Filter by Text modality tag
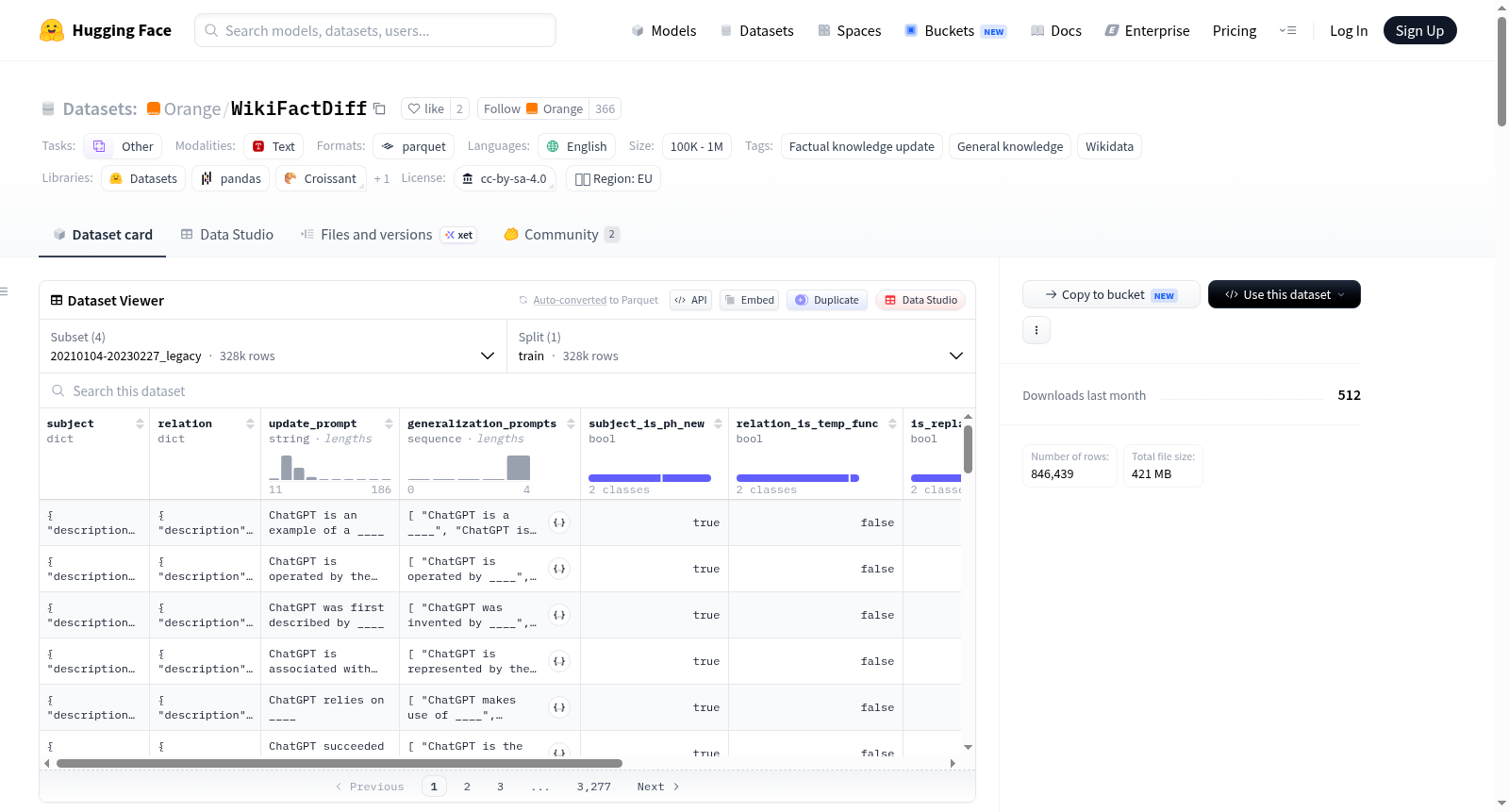The height and width of the screenshot is (812, 1509). (x=274, y=146)
